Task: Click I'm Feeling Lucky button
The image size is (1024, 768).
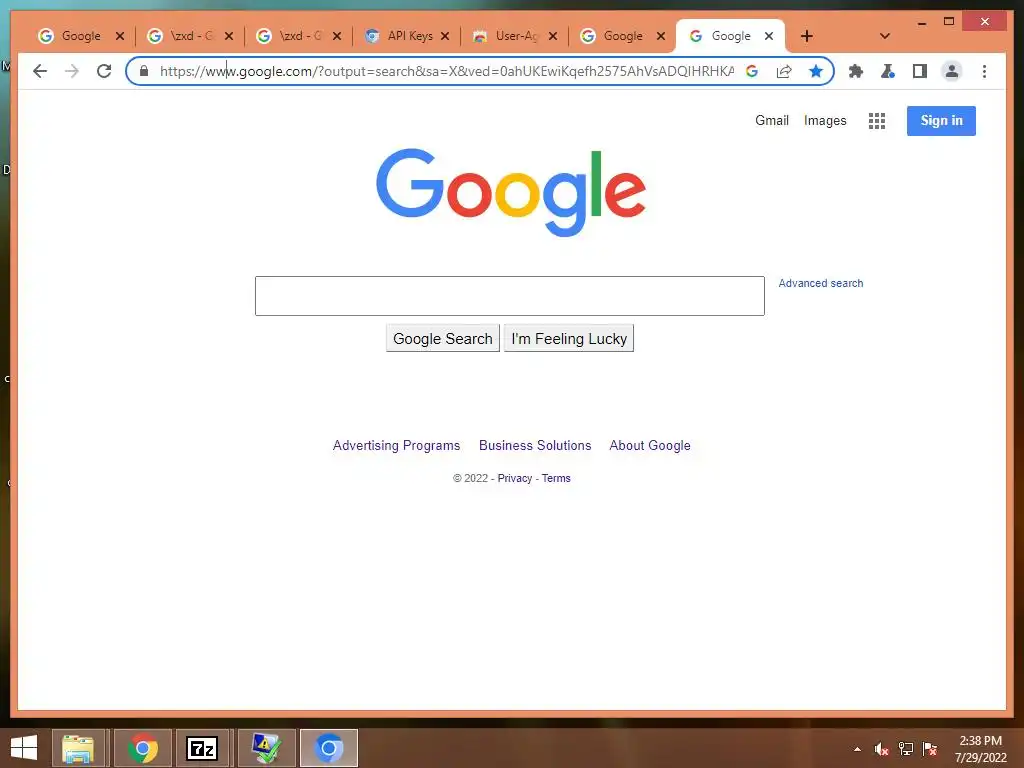Action: [x=569, y=338]
